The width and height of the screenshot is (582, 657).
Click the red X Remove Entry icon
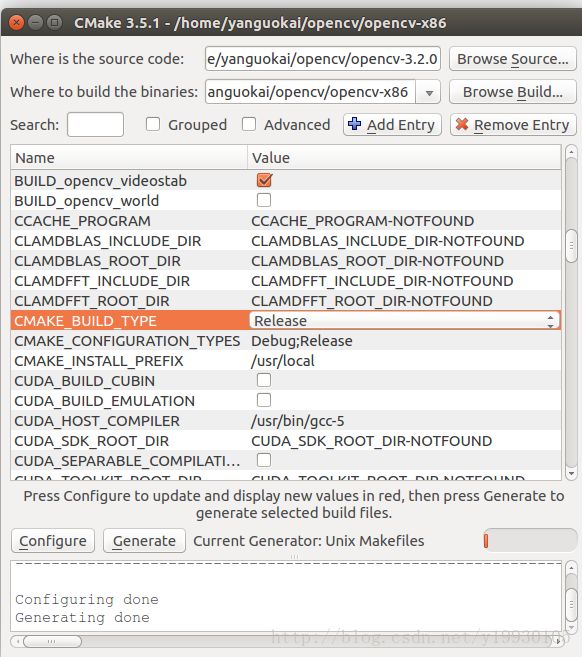(x=462, y=124)
